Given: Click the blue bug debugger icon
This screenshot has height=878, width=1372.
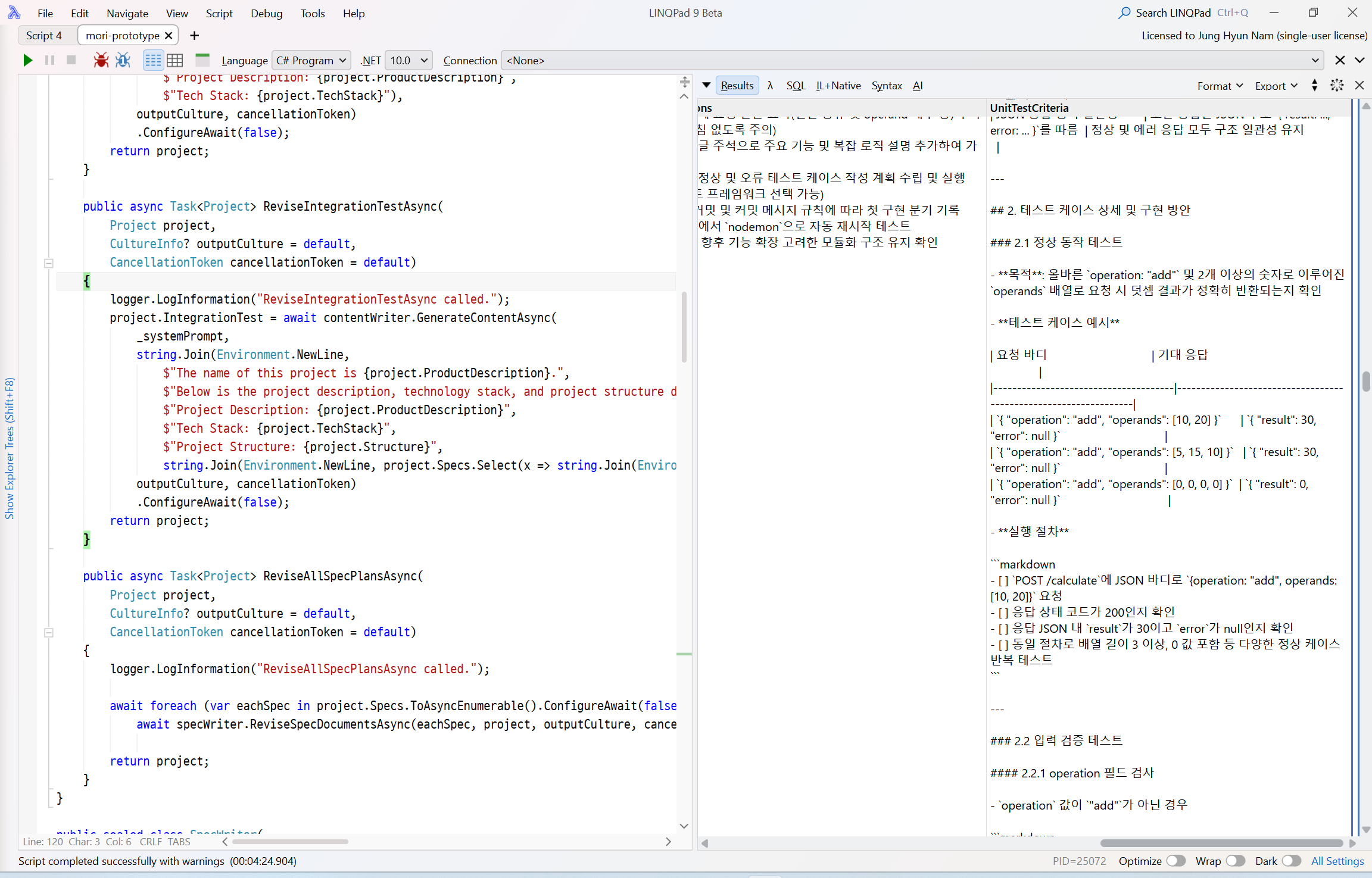Looking at the screenshot, I should tap(123, 60).
